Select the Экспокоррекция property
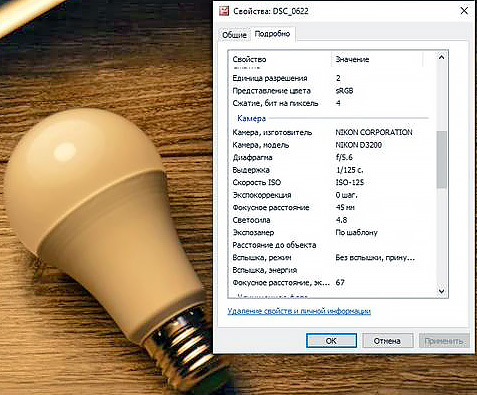The width and height of the screenshot is (477, 395). (x=262, y=195)
